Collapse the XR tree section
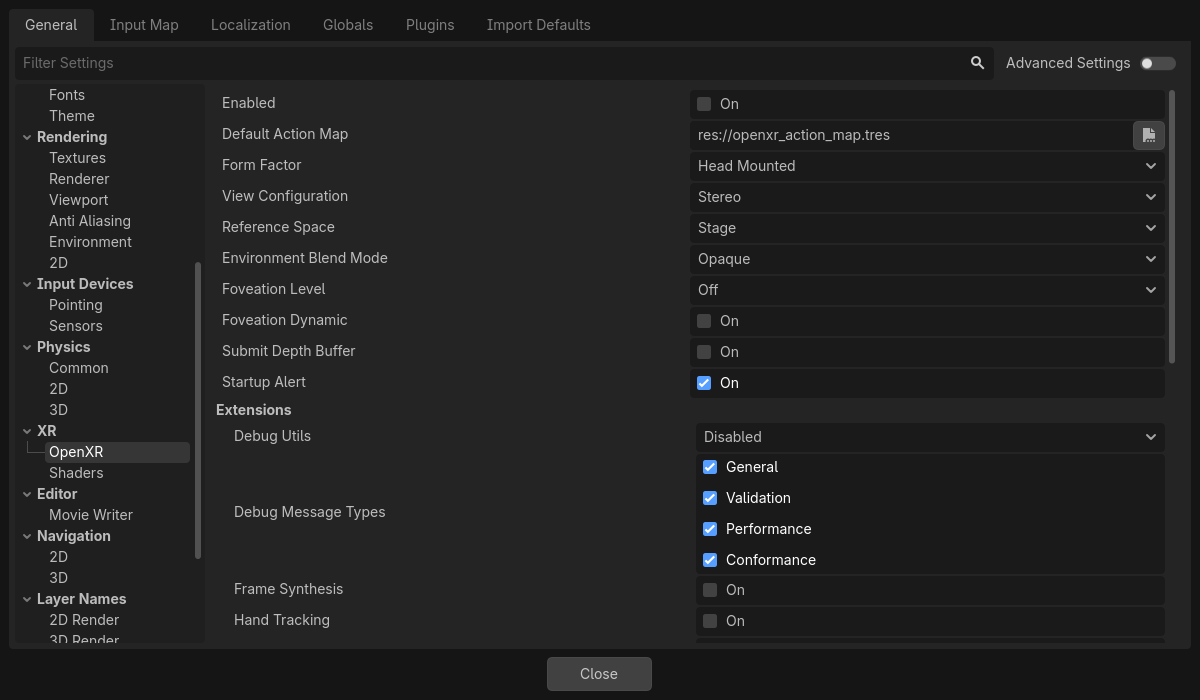The width and height of the screenshot is (1200, 700). 27,430
